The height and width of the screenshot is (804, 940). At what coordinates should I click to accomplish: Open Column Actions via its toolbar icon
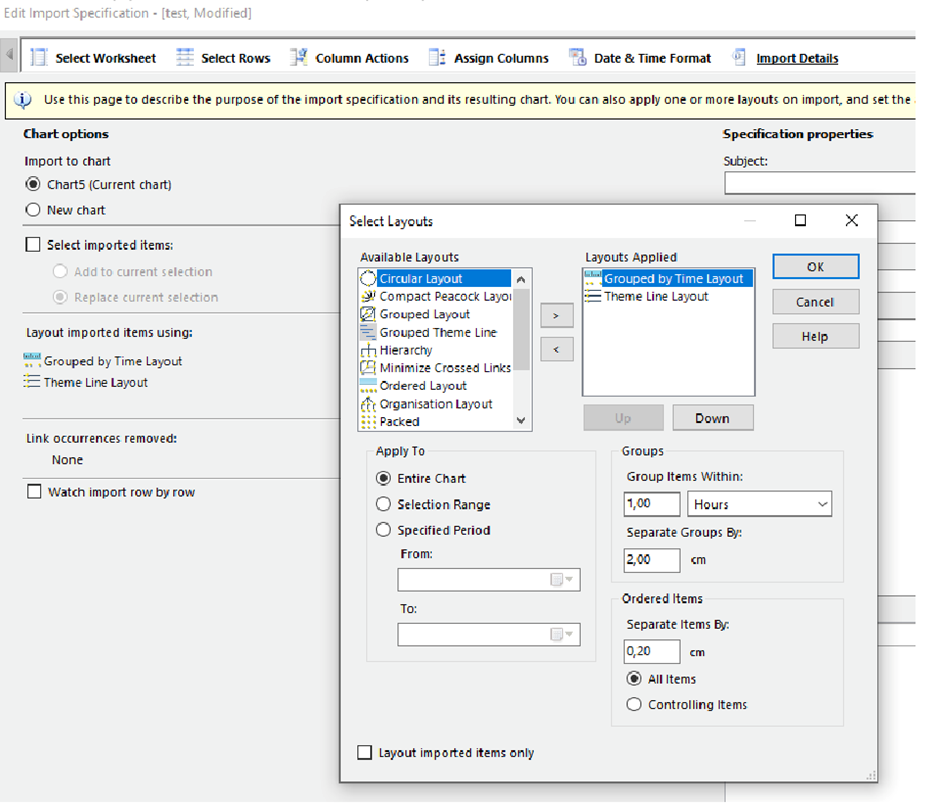(x=297, y=57)
